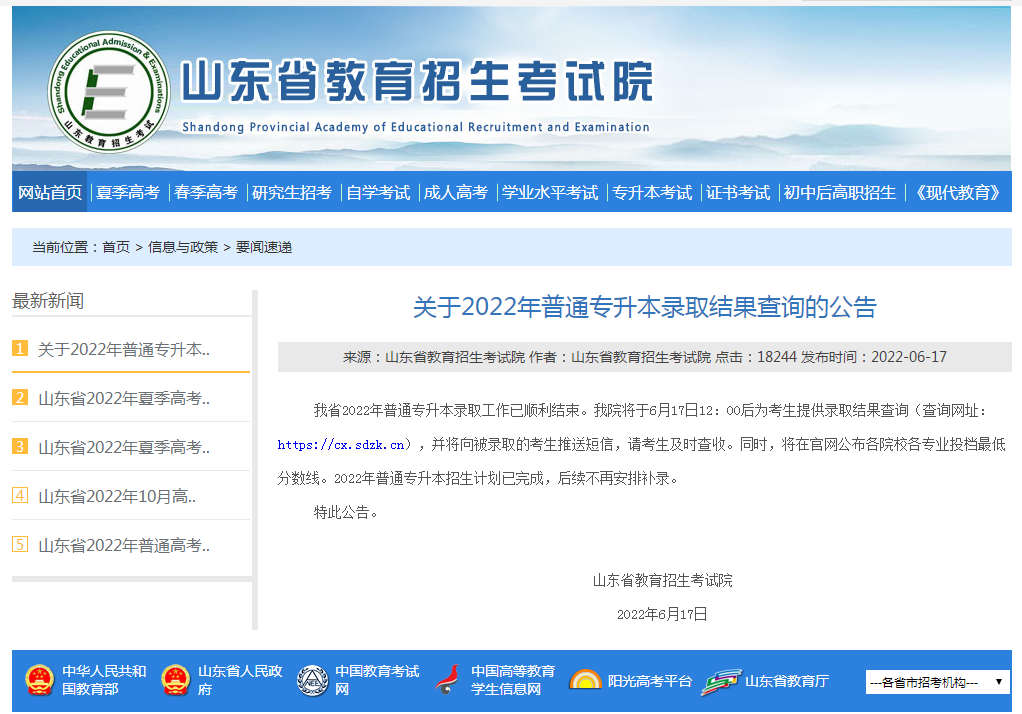
Task: Click the 阳光高考平台 sun icon
Action: [x=587, y=680]
